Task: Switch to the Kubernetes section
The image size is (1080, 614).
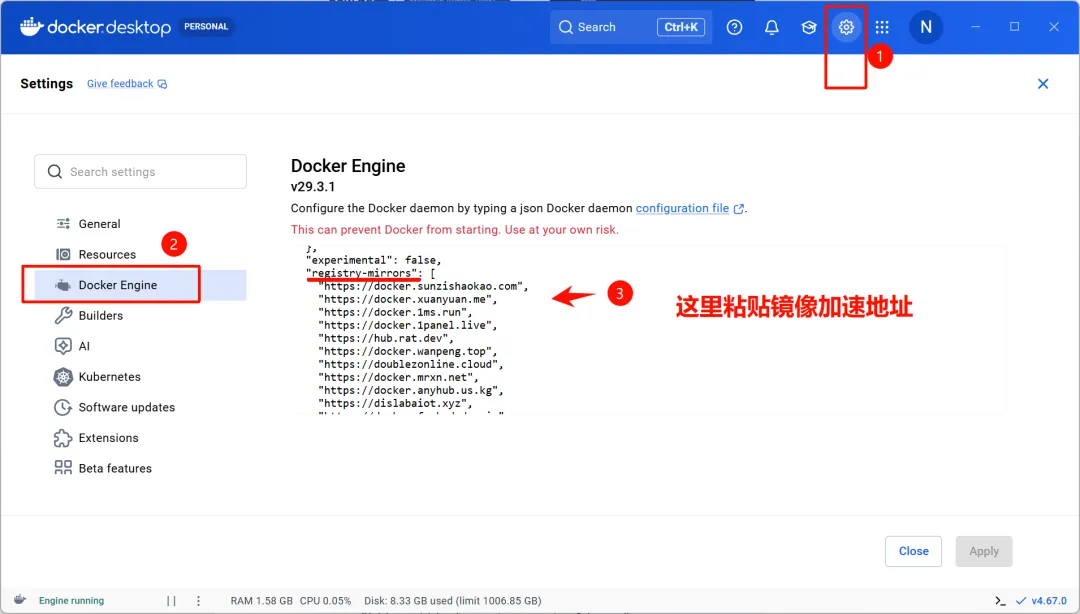Action: (141, 376)
